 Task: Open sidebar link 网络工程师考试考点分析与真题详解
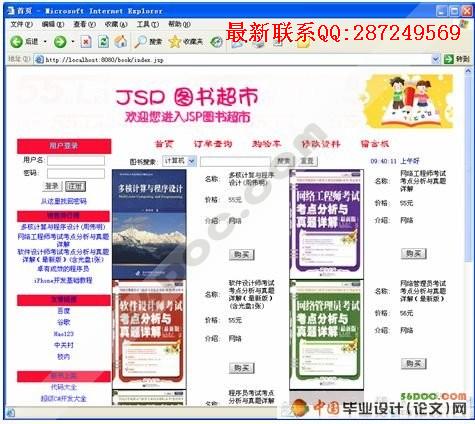tap(63, 240)
